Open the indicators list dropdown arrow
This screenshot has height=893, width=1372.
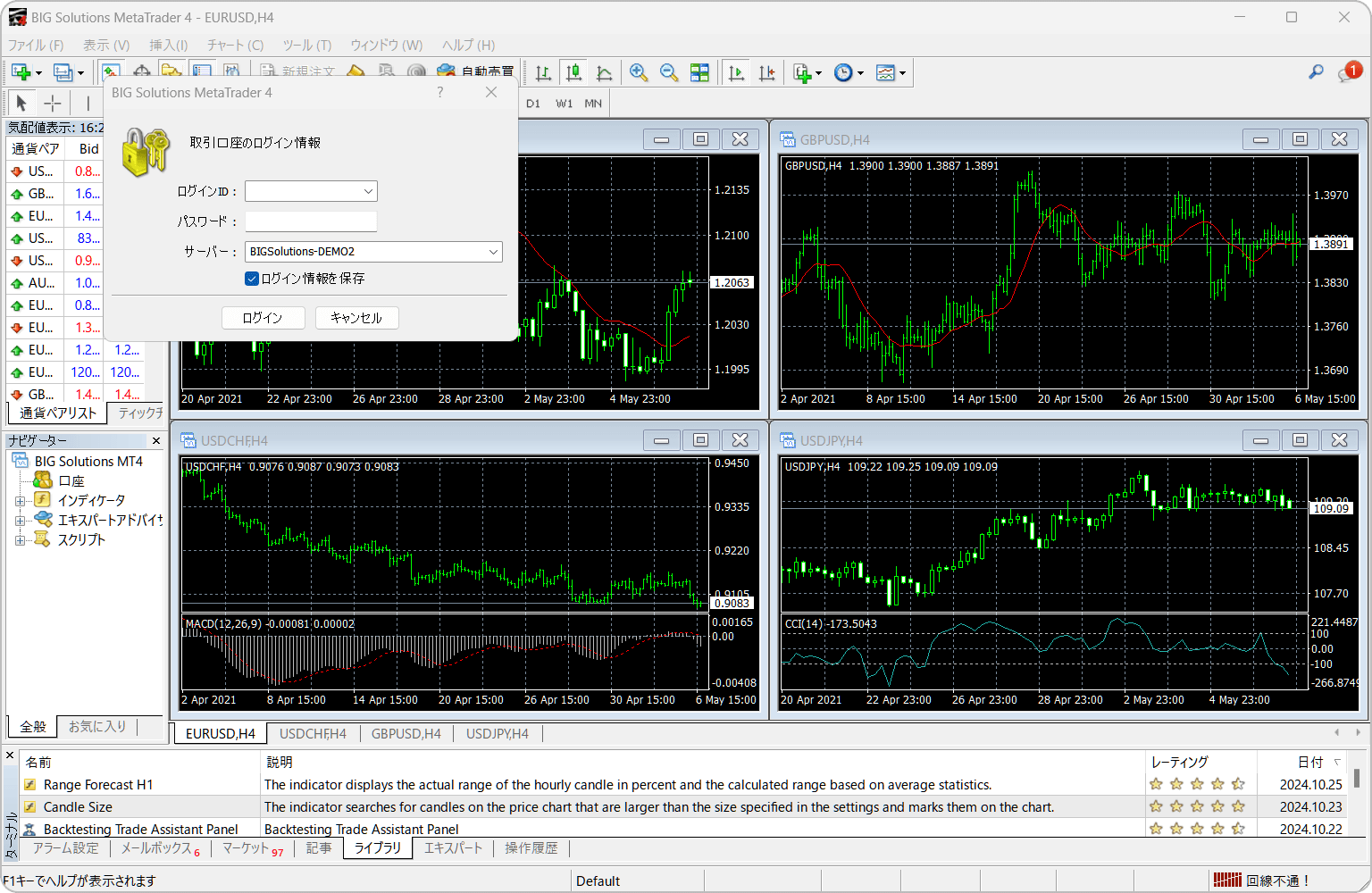pyautogui.click(x=818, y=73)
